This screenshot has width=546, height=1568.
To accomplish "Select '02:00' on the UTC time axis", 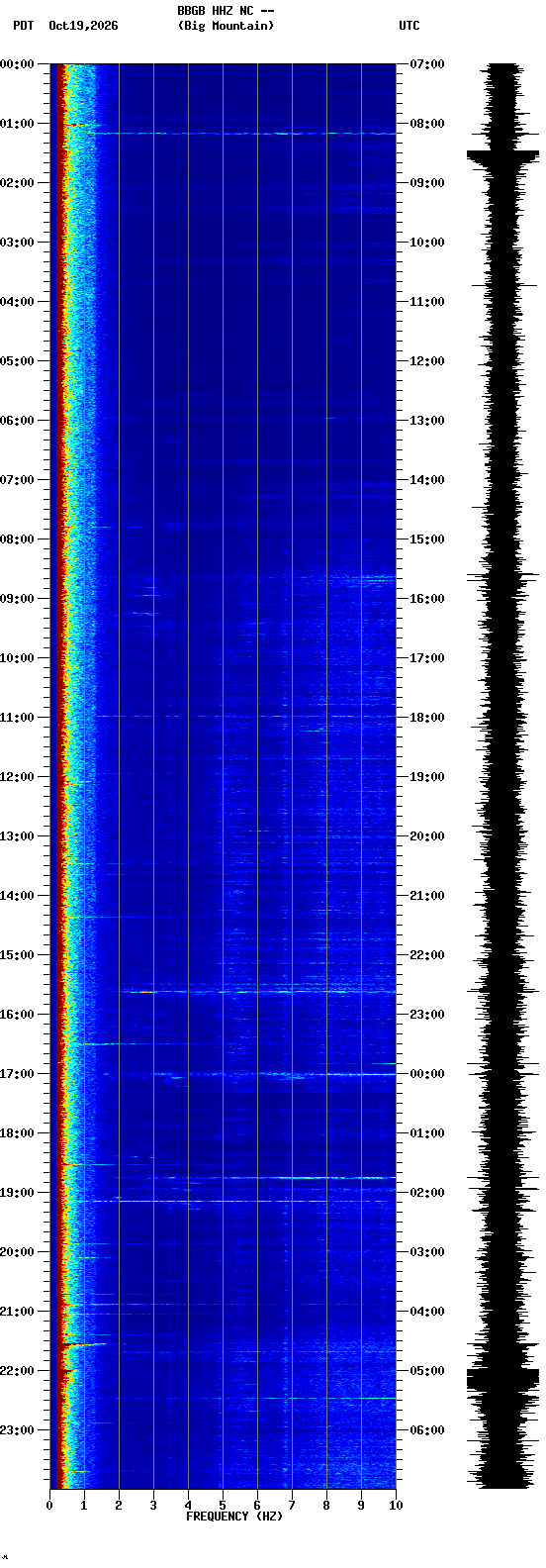I will click(x=427, y=1193).
